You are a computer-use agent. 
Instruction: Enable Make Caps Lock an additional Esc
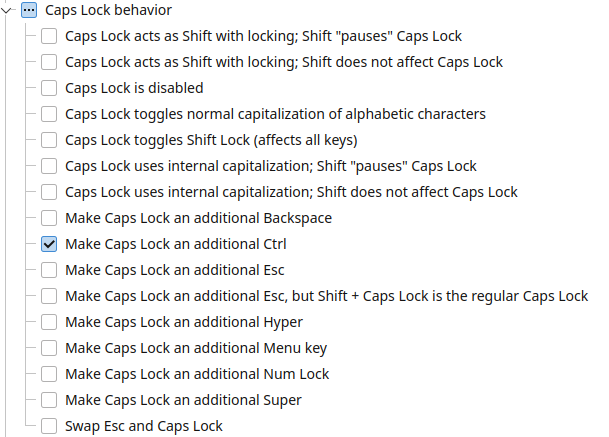pyautogui.click(x=49, y=270)
